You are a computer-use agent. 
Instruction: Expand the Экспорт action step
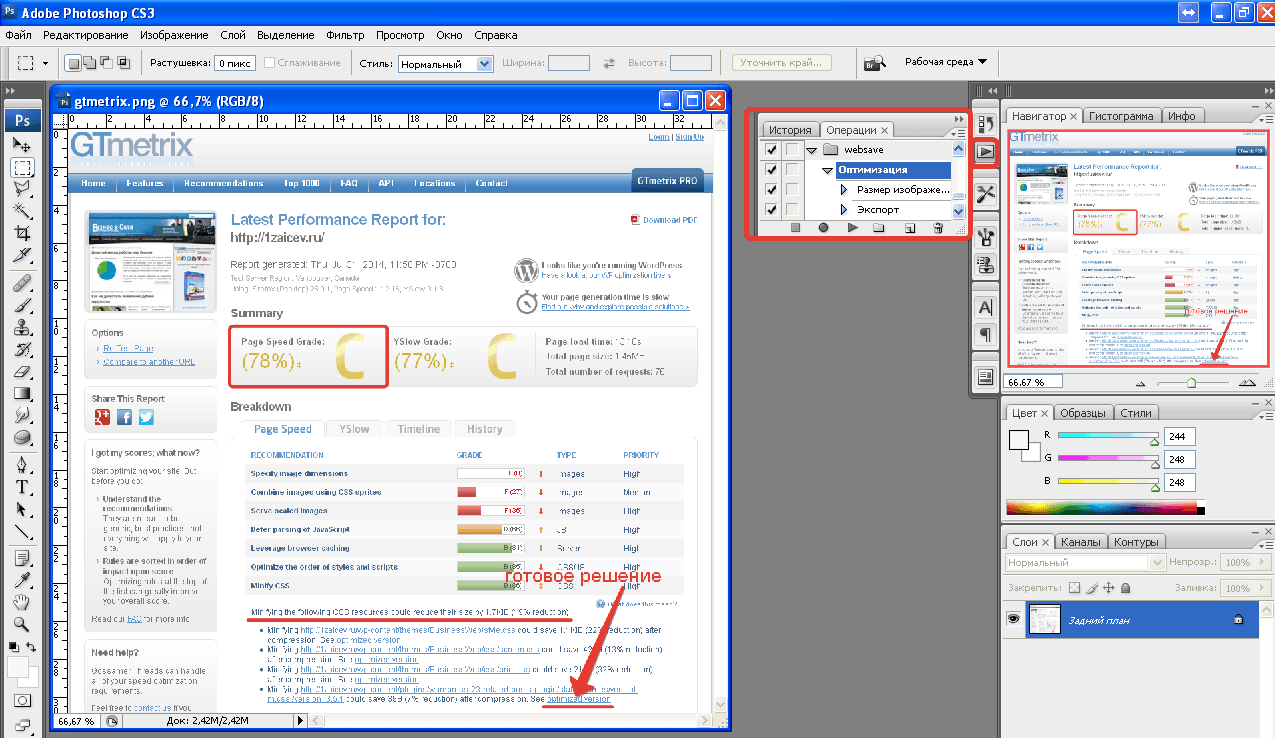tap(843, 210)
